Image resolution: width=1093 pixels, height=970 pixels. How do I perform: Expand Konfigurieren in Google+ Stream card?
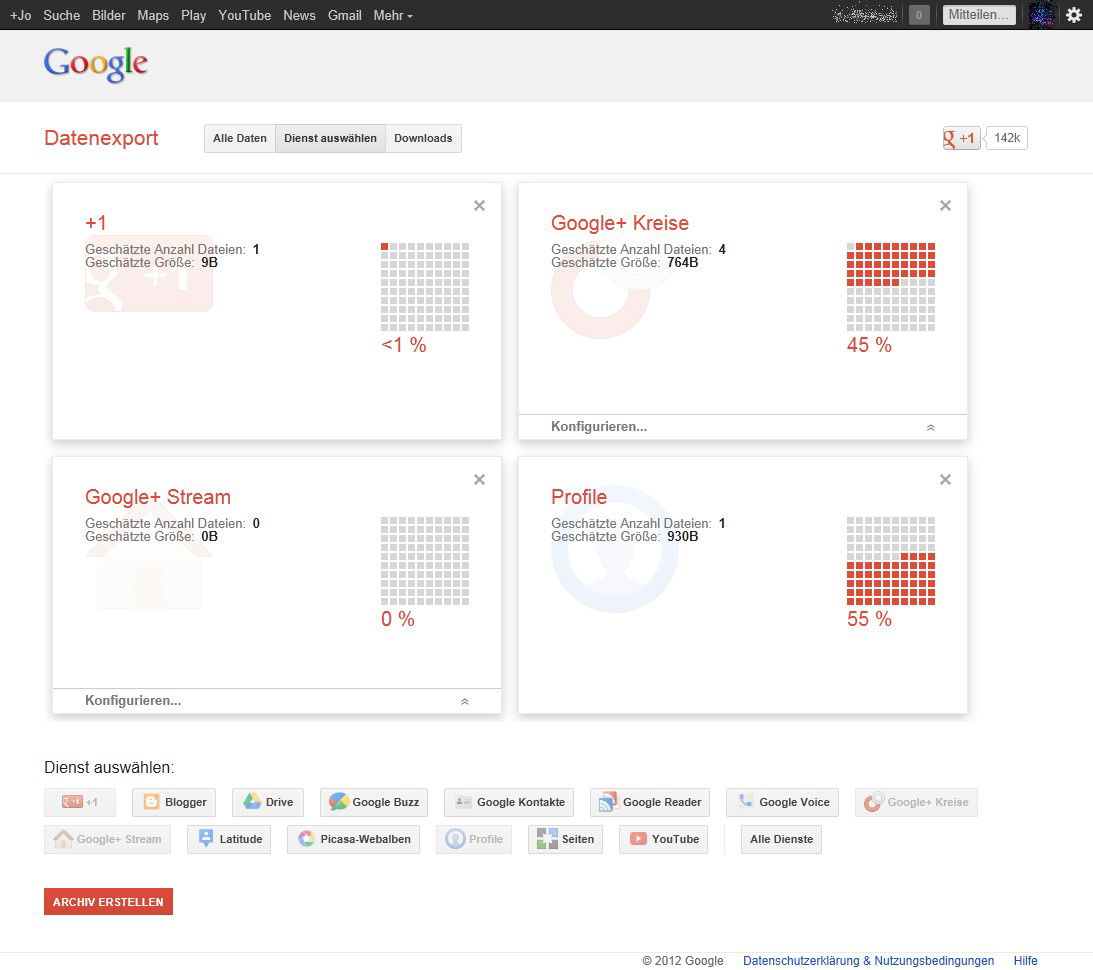(277, 700)
